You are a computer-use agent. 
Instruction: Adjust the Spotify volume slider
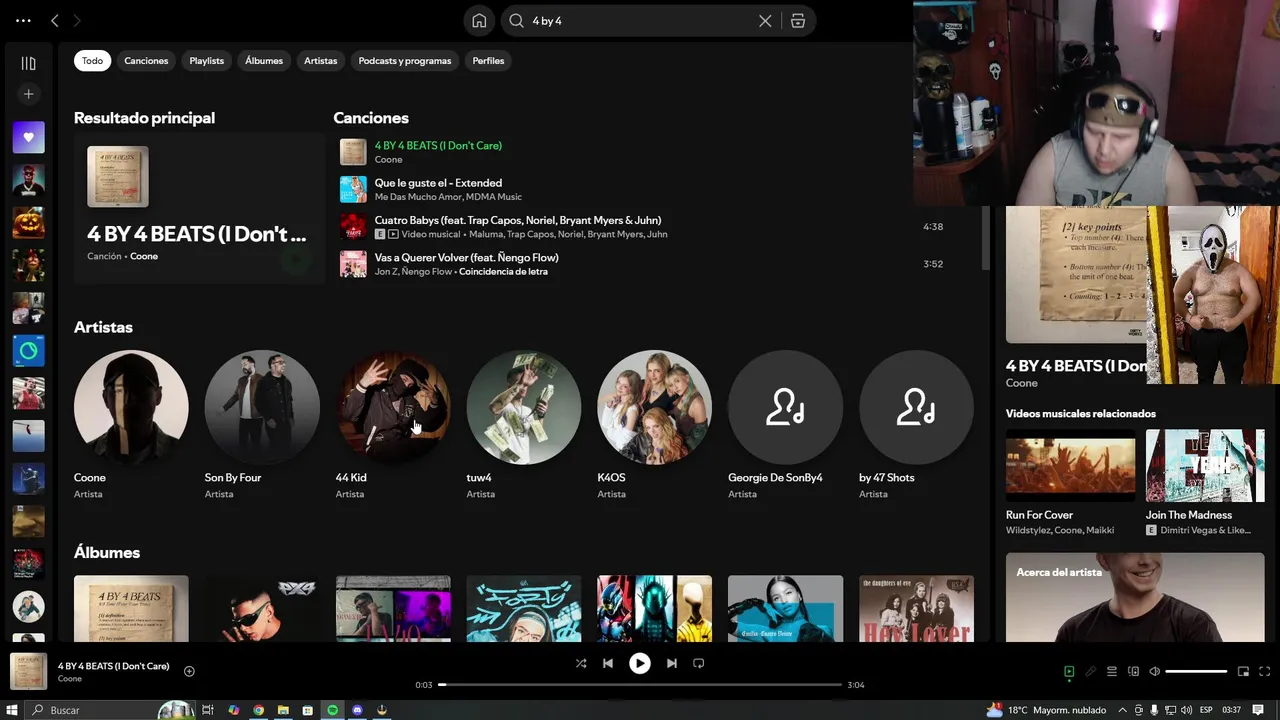point(1196,672)
